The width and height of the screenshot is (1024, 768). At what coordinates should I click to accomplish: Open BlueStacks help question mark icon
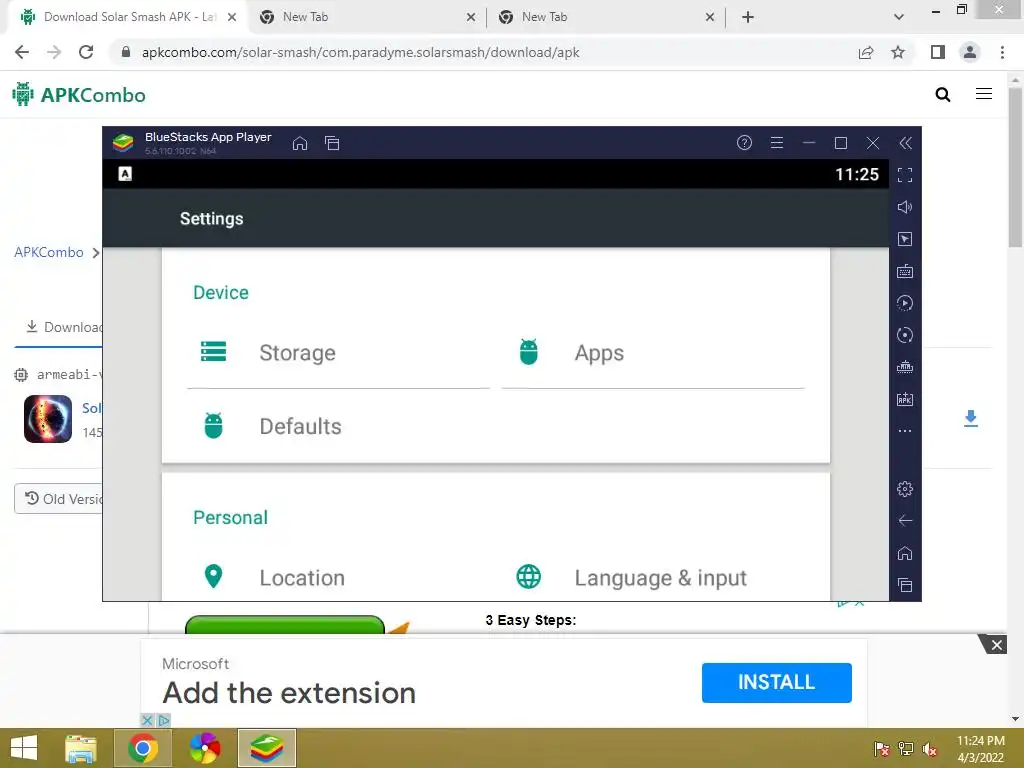coord(744,142)
